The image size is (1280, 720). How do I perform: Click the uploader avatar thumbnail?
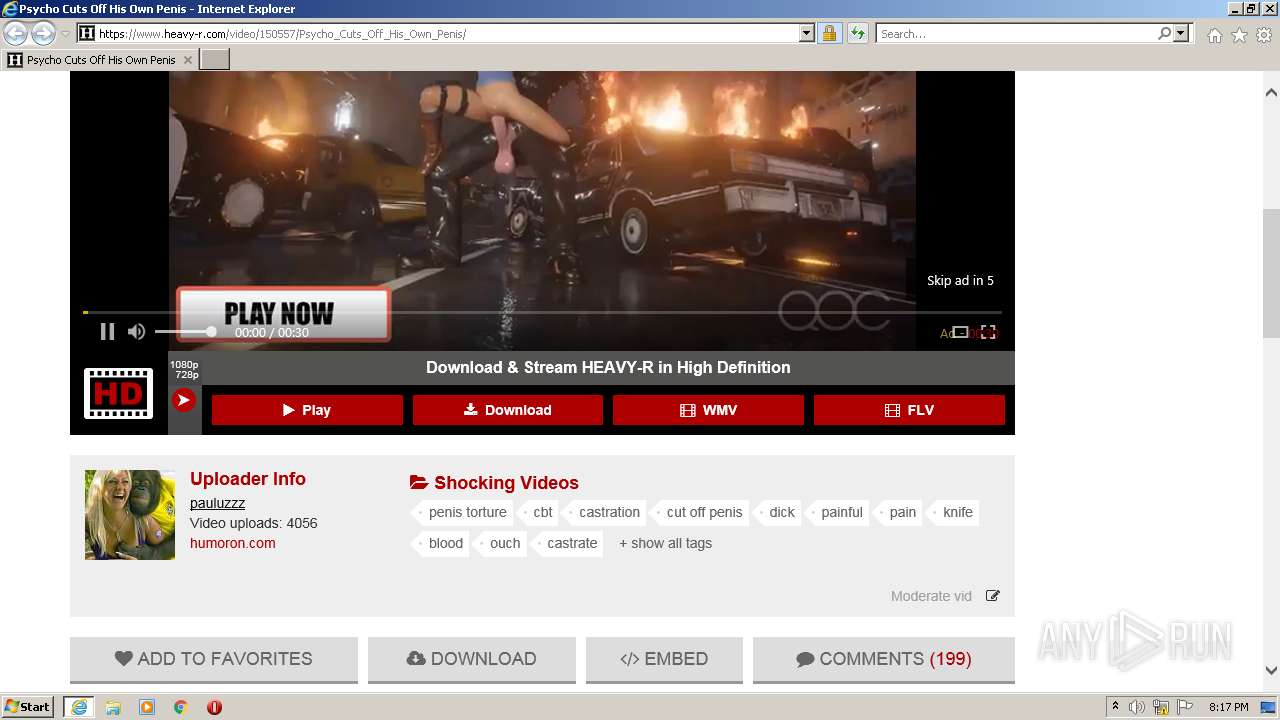pyautogui.click(x=130, y=515)
